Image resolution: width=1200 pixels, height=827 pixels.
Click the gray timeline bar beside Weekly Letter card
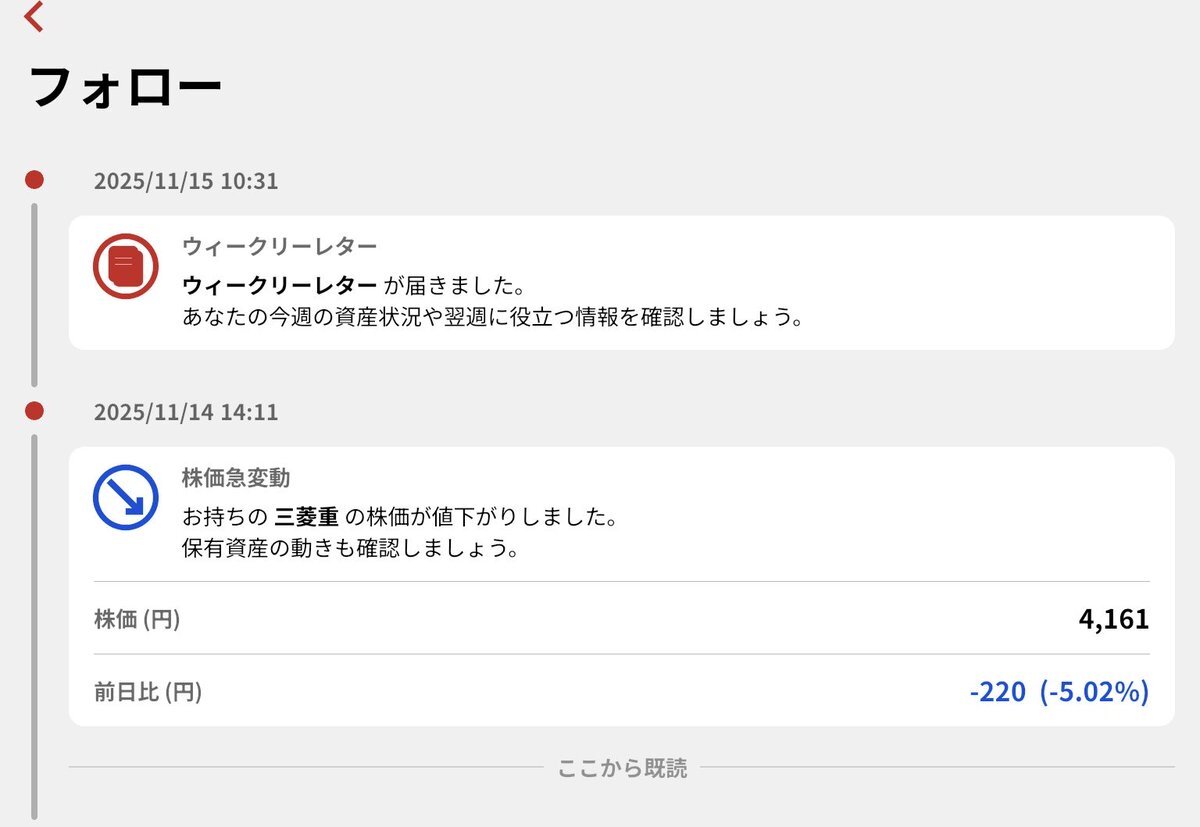pyautogui.click(x=34, y=295)
